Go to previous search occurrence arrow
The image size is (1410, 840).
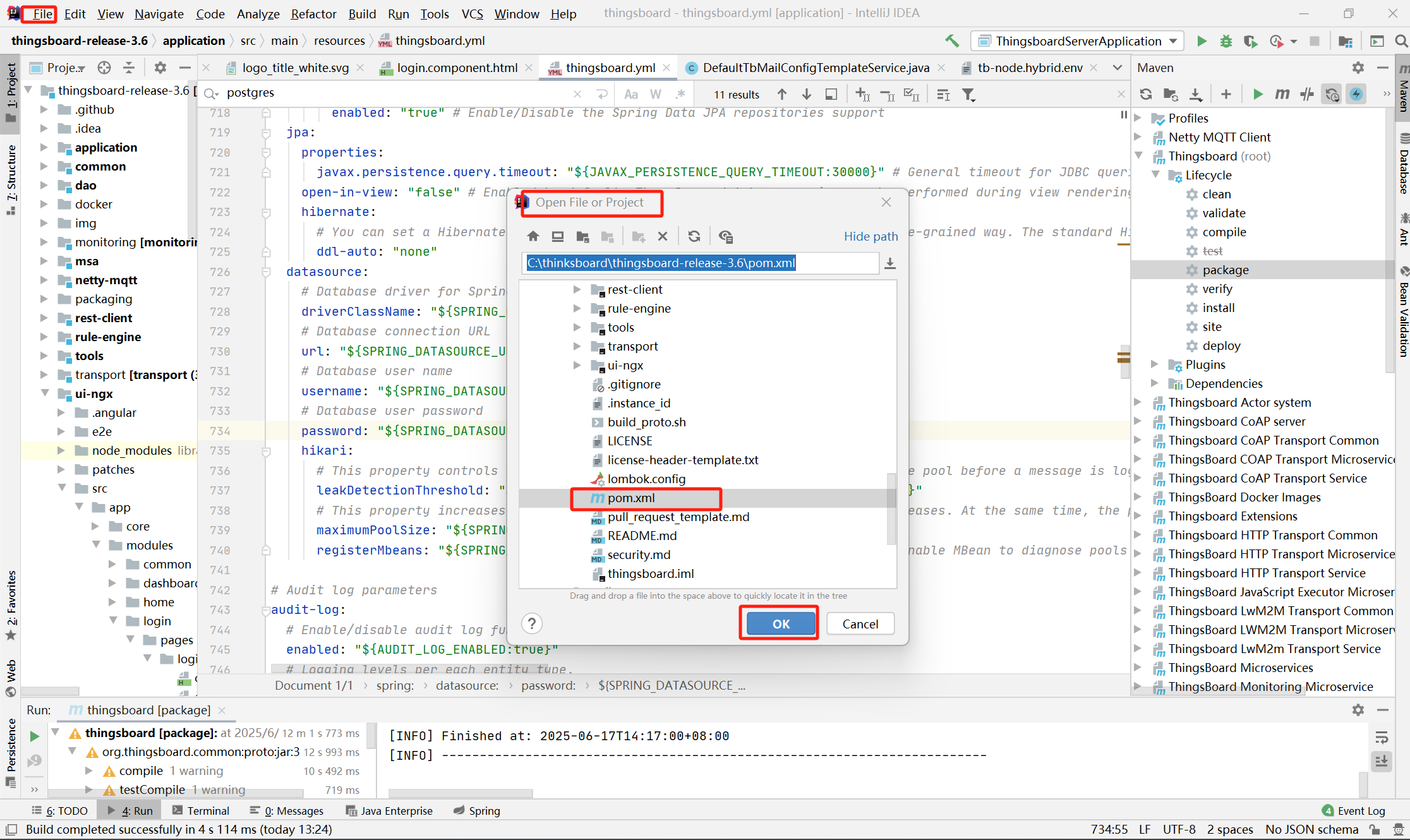coord(782,94)
